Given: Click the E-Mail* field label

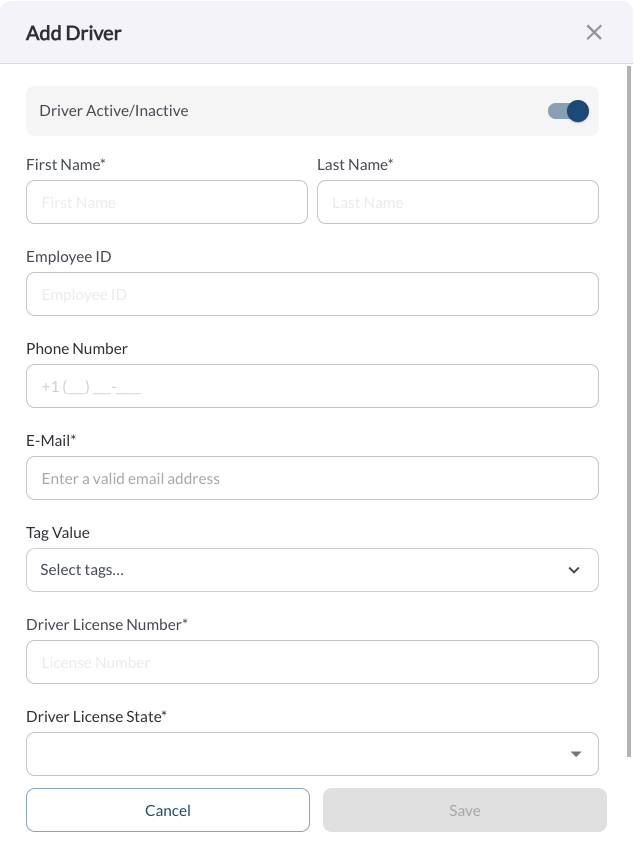Looking at the screenshot, I should 51,441.
